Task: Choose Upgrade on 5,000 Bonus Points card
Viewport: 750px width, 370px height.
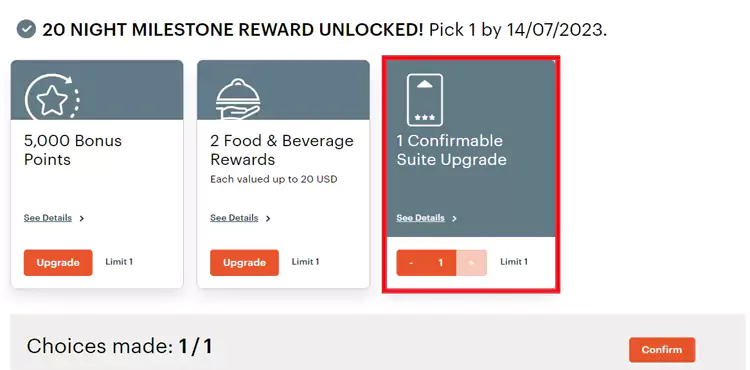Action: click(58, 262)
